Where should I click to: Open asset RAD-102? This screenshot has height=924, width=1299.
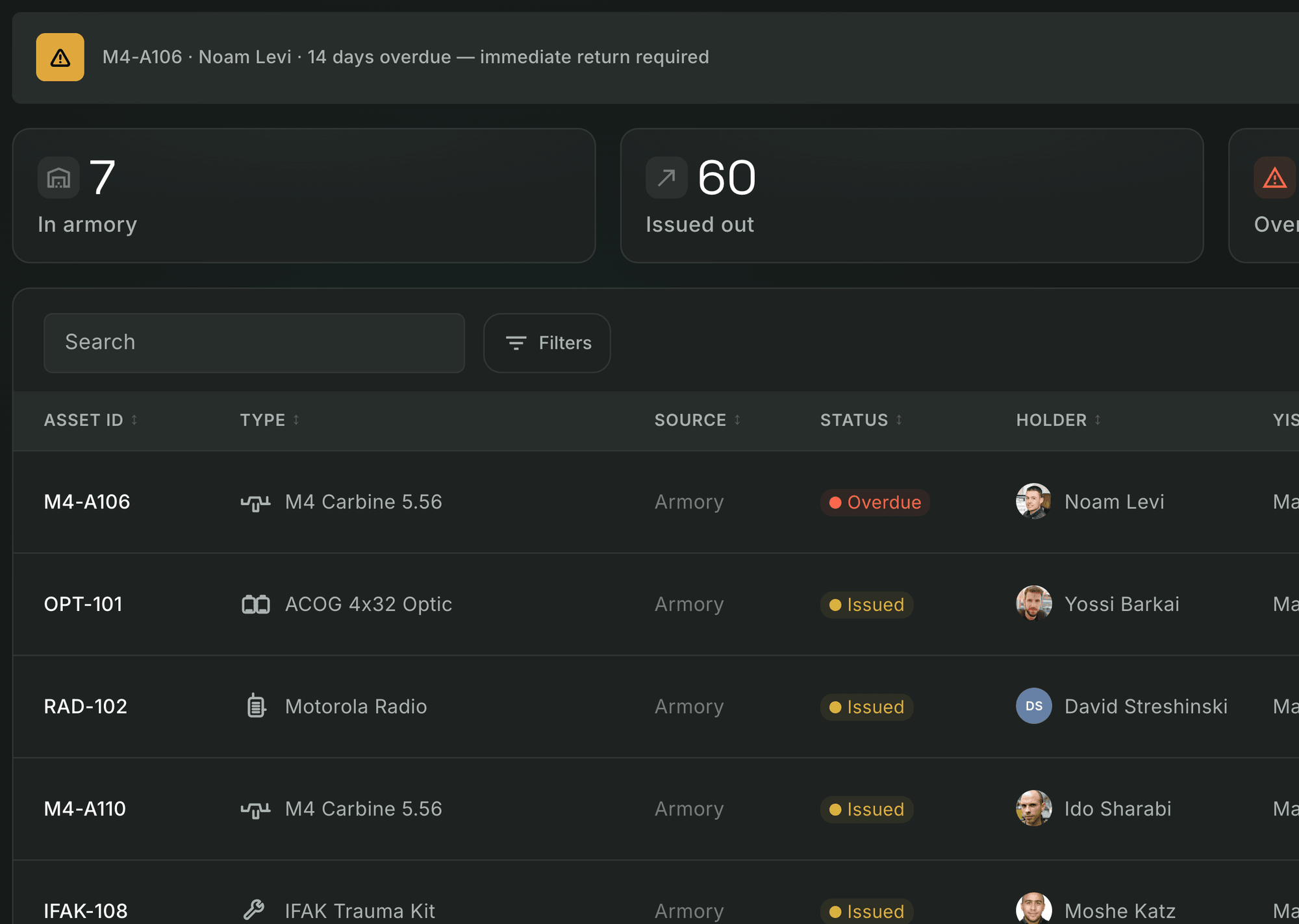pos(85,706)
